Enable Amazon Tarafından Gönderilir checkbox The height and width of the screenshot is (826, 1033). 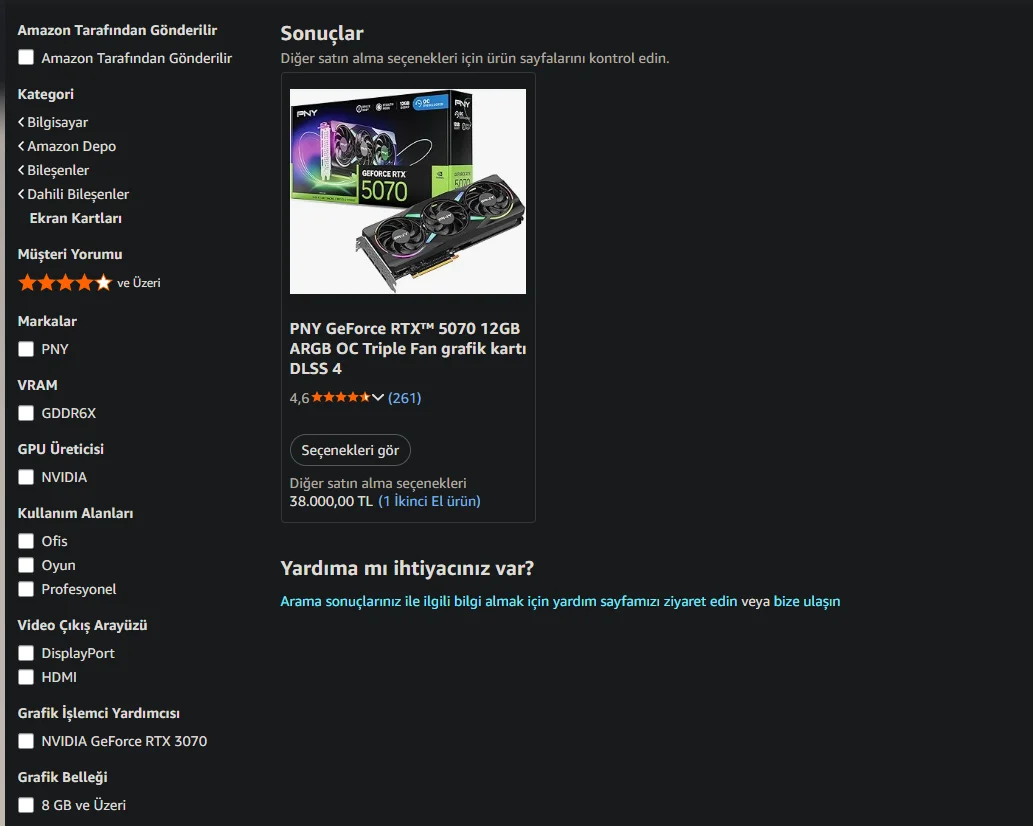26,58
